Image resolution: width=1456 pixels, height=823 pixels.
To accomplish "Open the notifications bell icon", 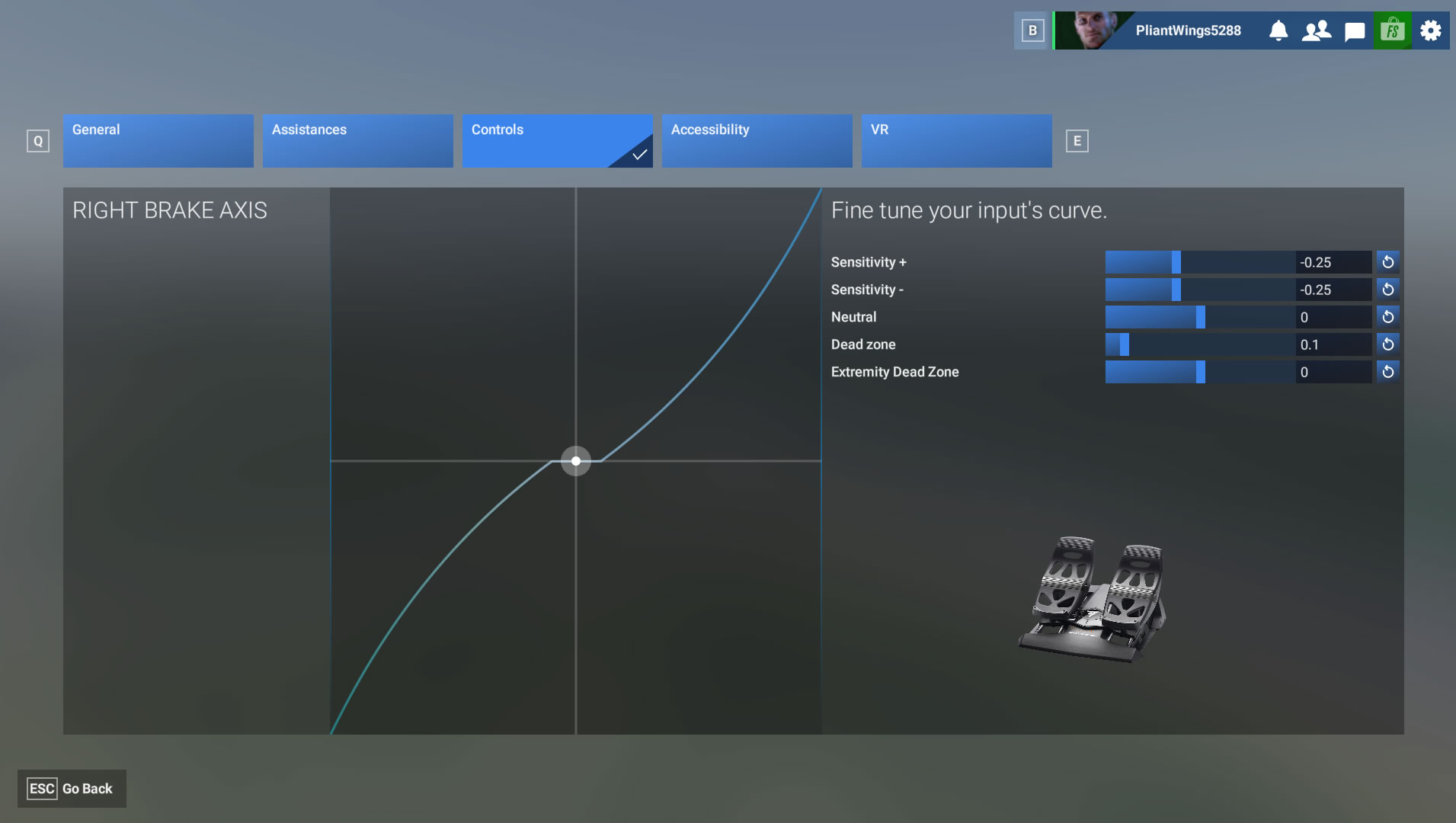I will 1278,30.
